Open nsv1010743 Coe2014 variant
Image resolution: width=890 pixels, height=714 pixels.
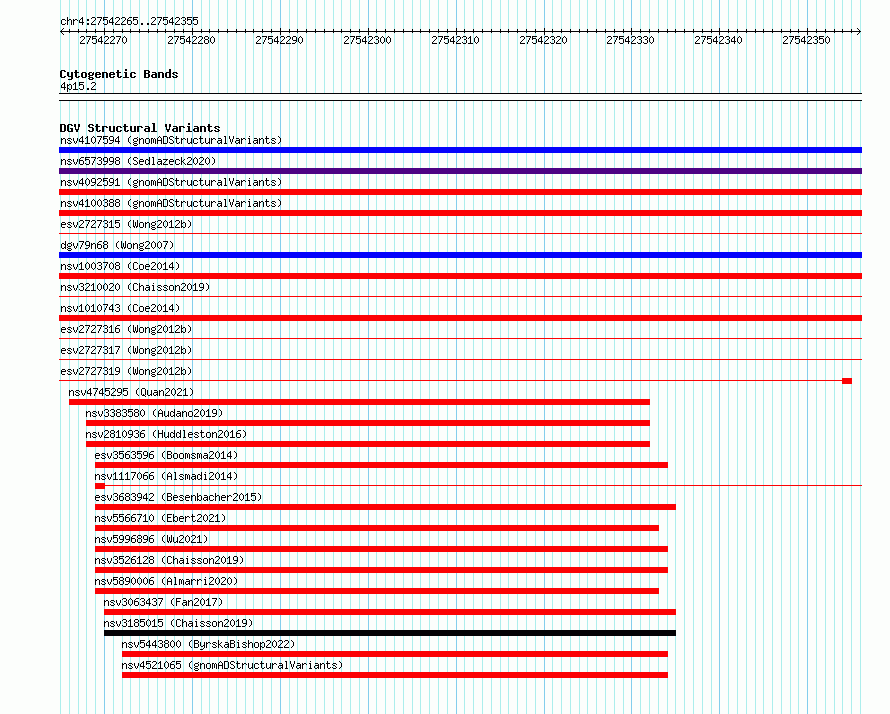[x=120, y=308]
